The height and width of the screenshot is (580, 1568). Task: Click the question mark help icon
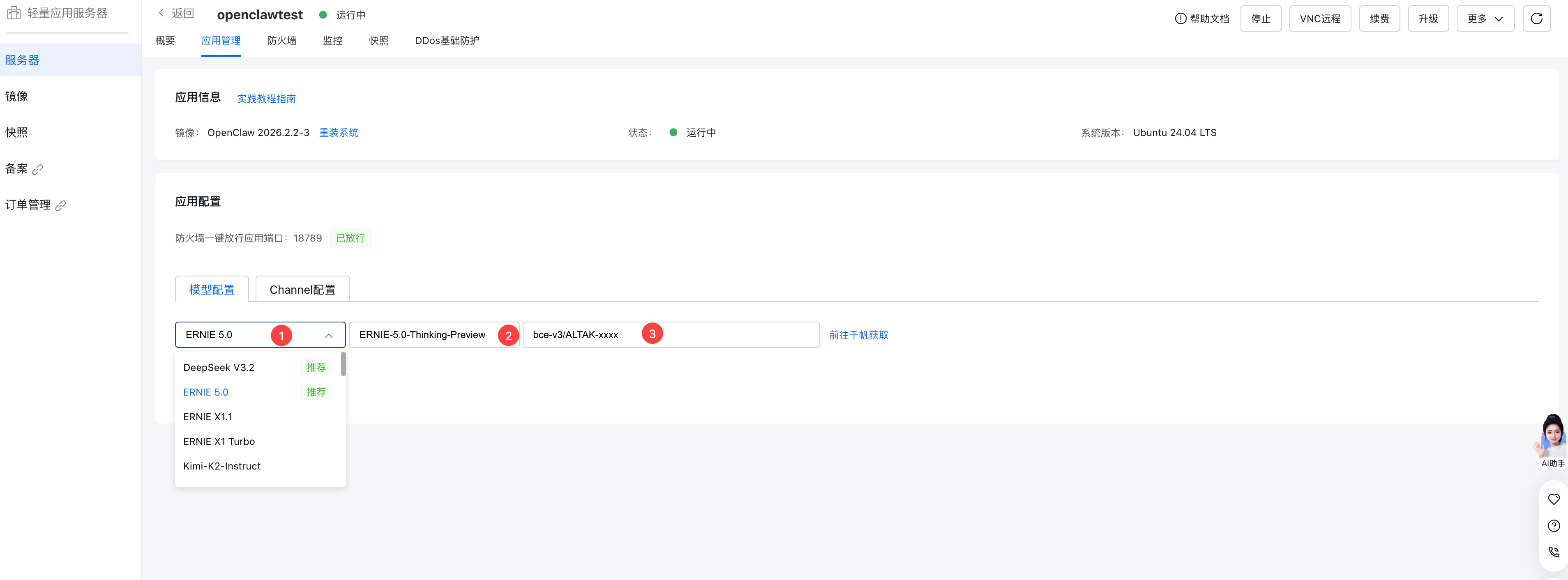tap(1553, 526)
